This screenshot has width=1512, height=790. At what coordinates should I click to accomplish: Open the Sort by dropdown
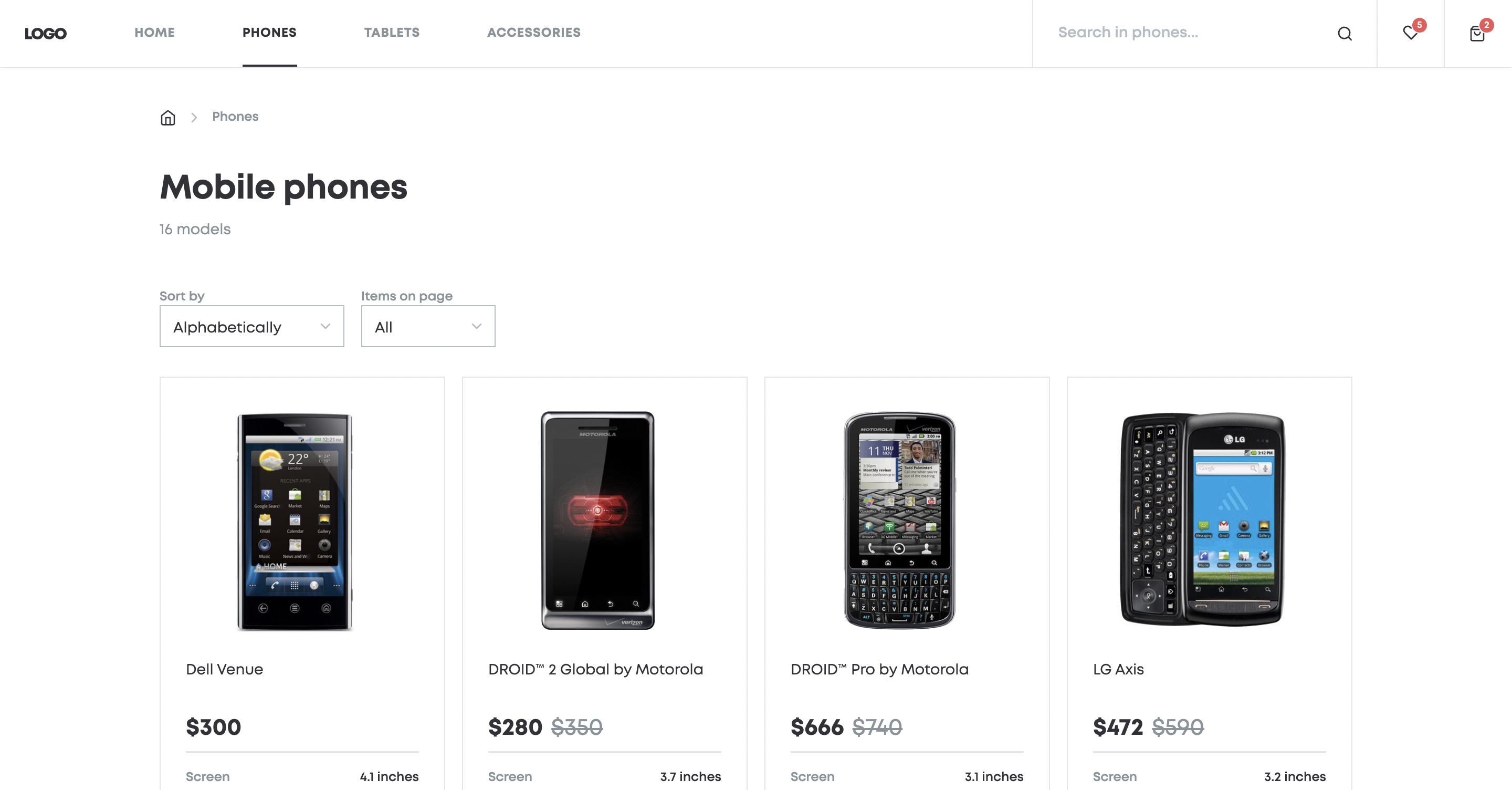coord(252,326)
